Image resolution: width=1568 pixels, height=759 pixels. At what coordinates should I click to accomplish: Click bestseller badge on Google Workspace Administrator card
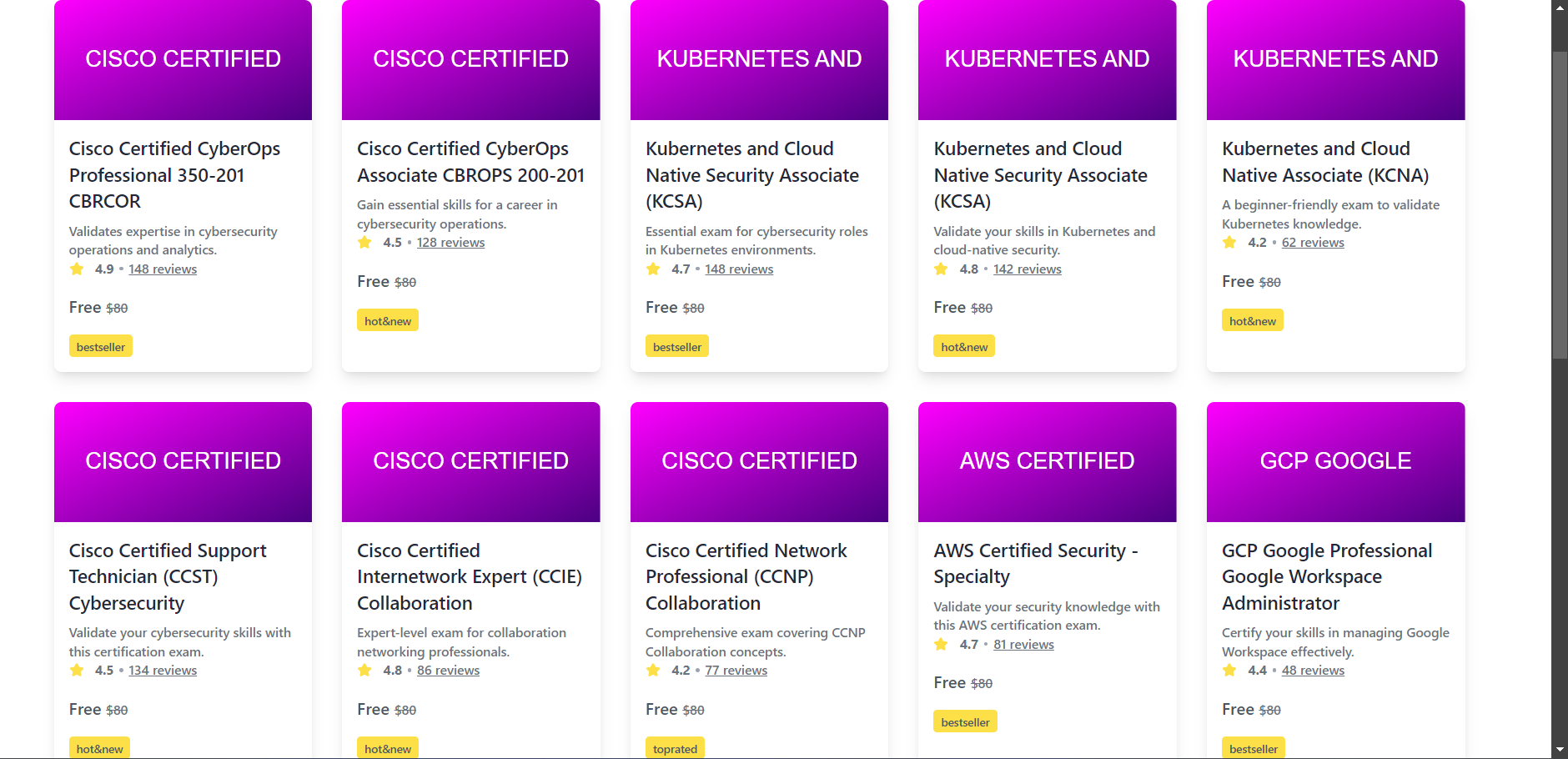[x=1254, y=748]
